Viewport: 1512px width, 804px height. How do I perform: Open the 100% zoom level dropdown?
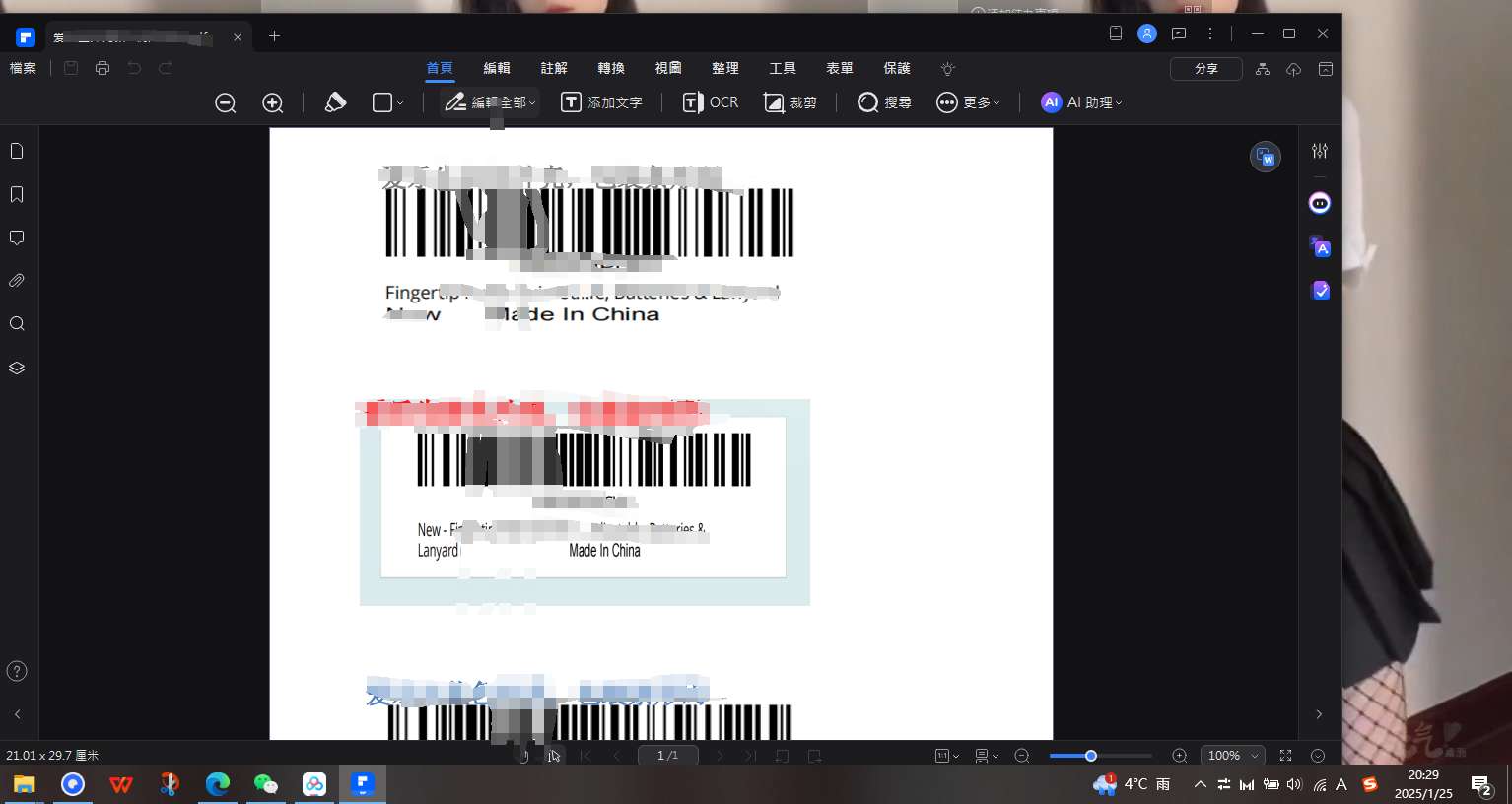1233,756
